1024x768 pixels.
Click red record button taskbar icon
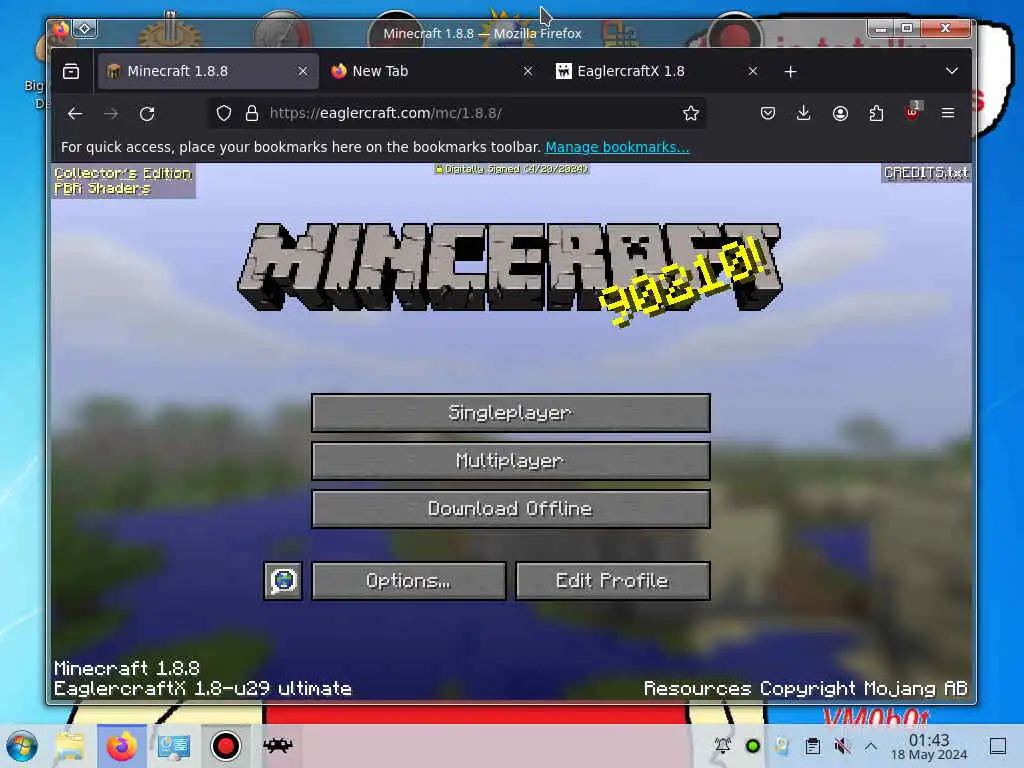point(225,746)
